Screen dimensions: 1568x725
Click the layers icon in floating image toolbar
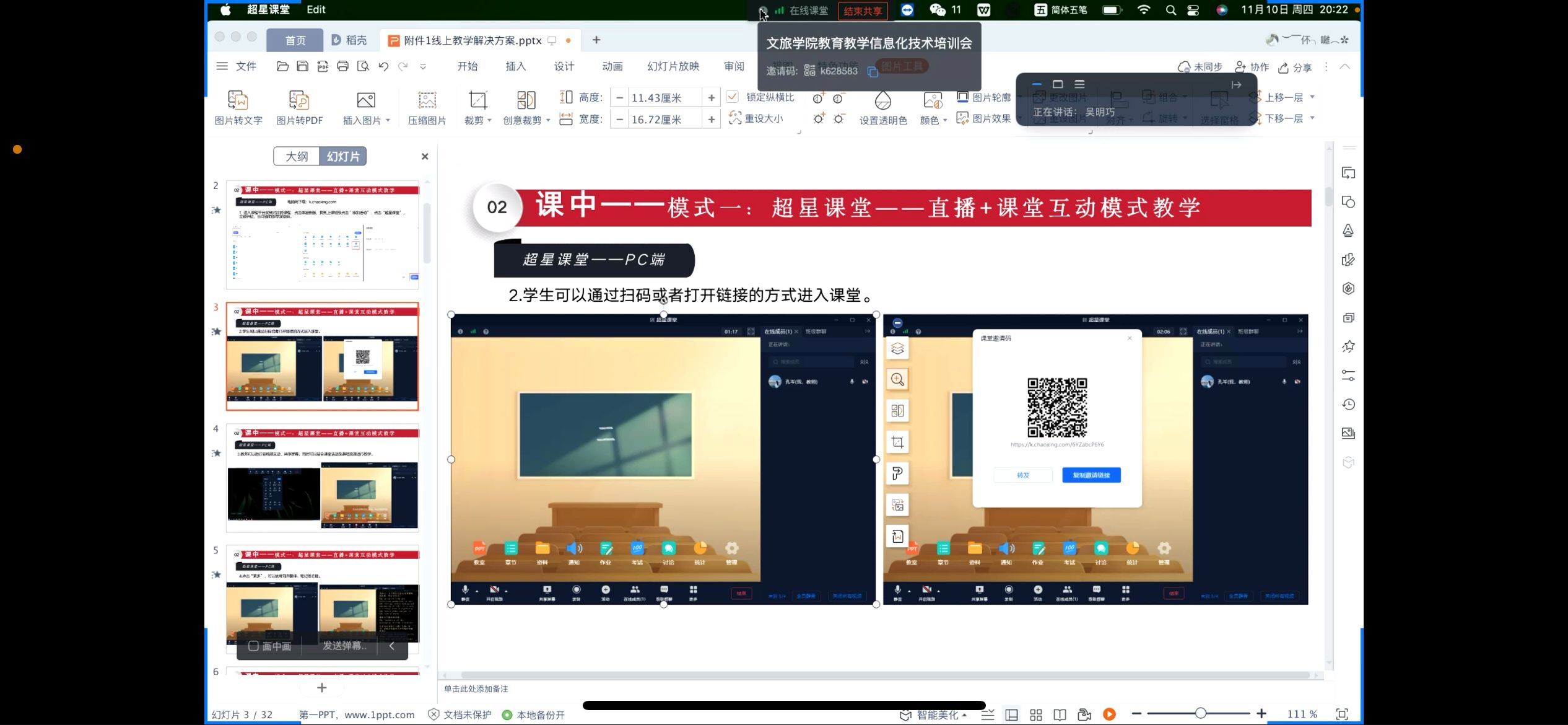[x=897, y=348]
